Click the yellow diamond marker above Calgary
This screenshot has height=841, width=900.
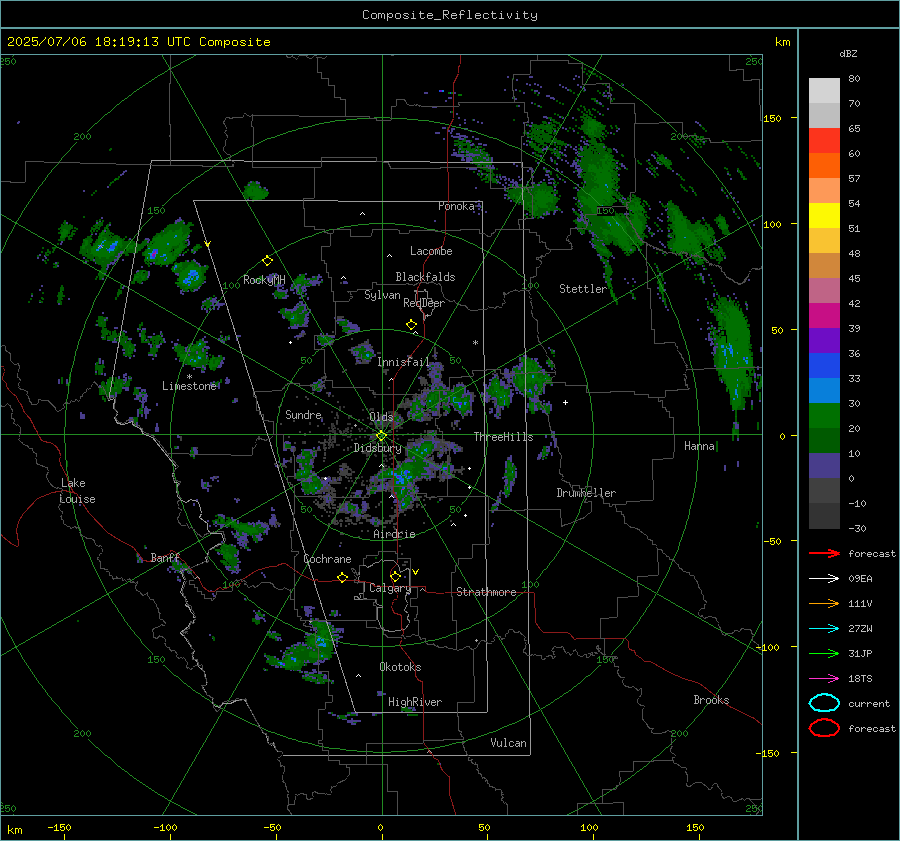coord(395,576)
